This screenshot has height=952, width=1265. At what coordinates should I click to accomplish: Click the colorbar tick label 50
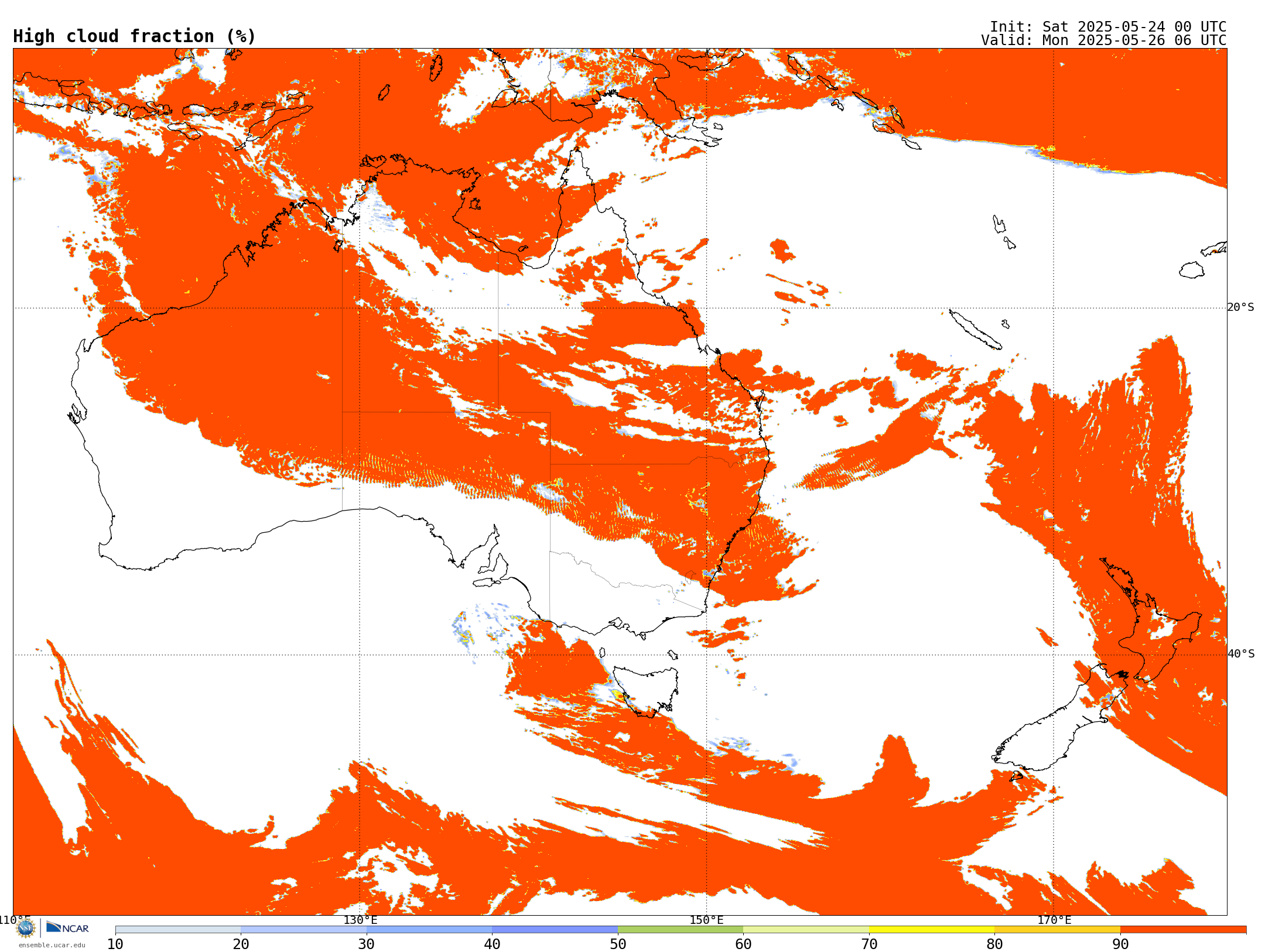(618, 944)
